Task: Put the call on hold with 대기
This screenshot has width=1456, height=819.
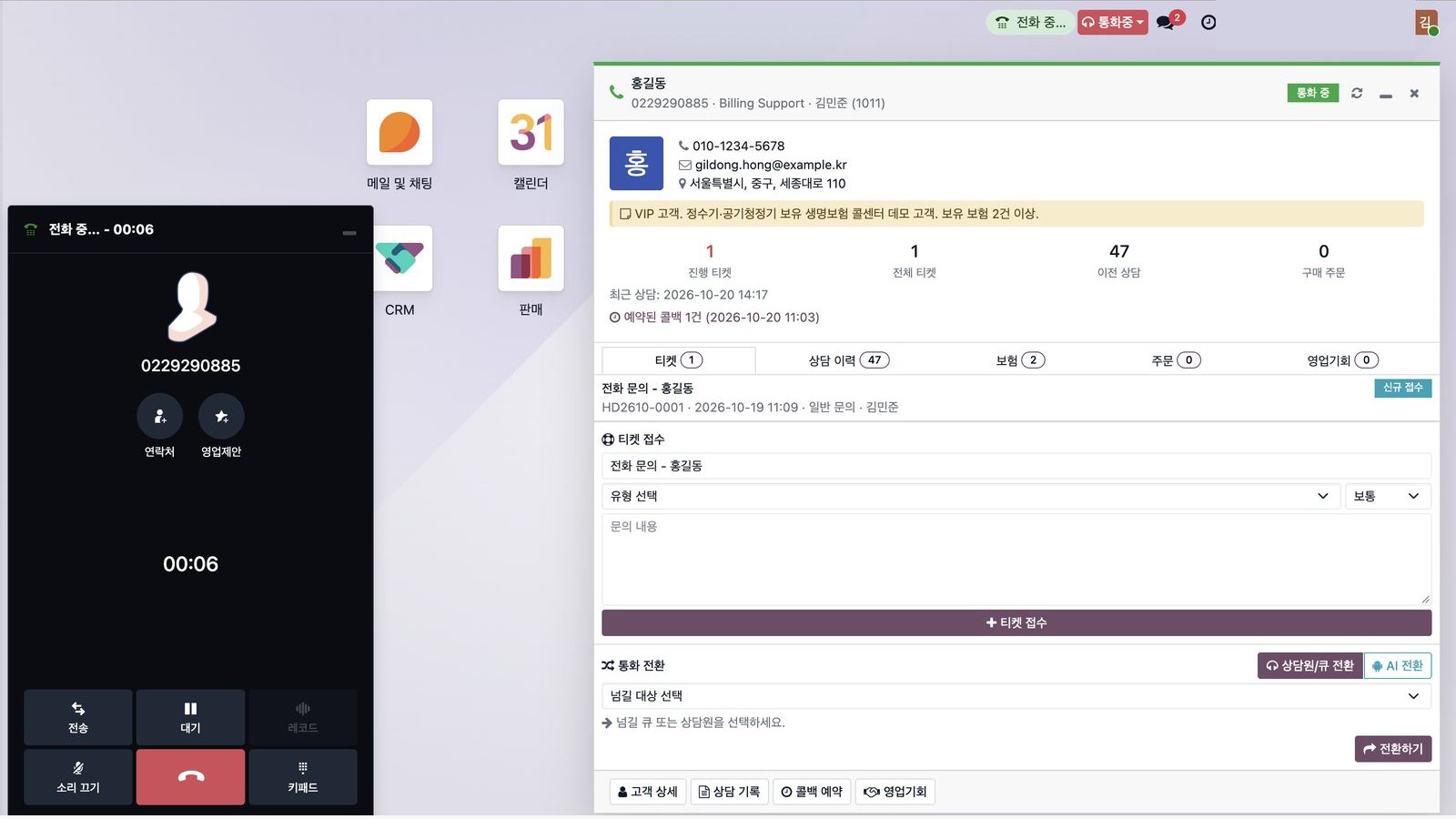Action: click(190, 717)
